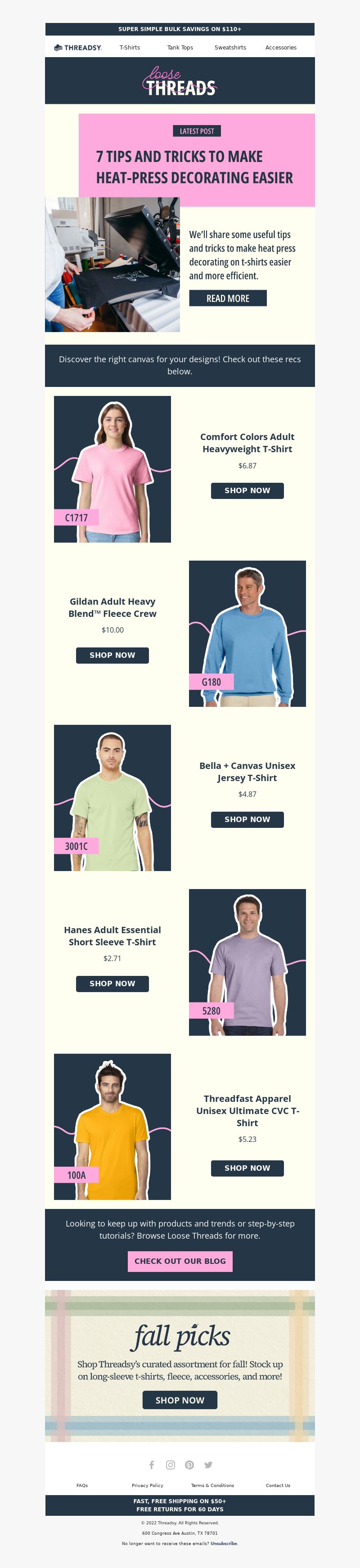This screenshot has height=1568, width=360.
Task: Click the READ MORE button
Action: (228, 298)
